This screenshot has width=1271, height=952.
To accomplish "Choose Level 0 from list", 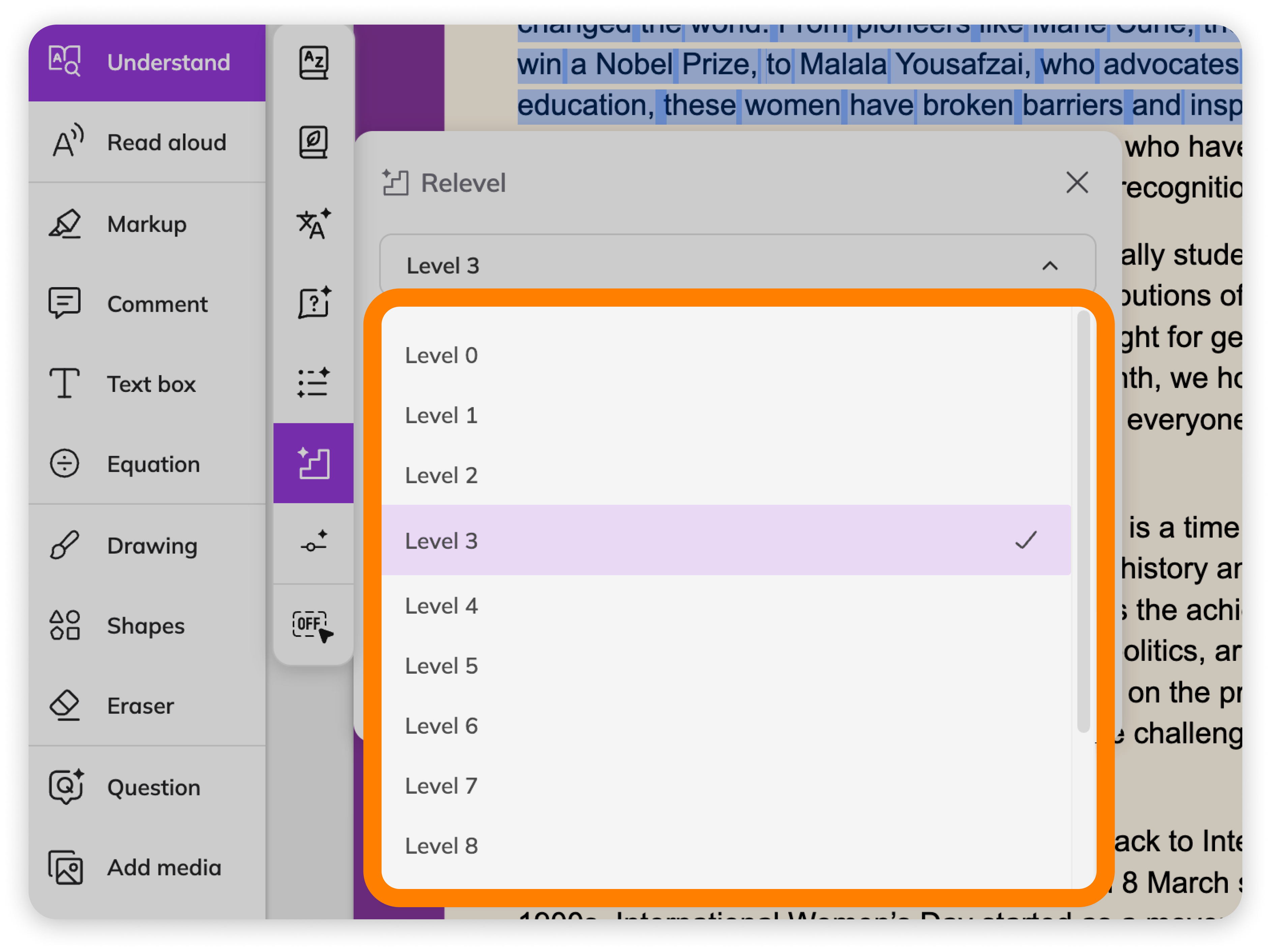I will point(726,356).
